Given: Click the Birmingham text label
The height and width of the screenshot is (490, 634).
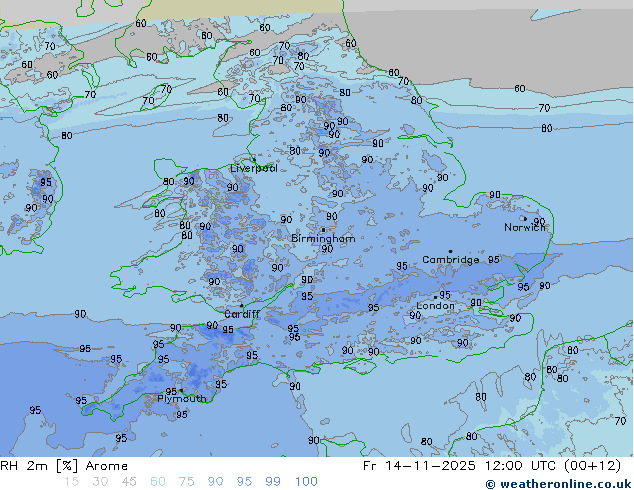Looking at the screenshot, I should pyautogui.click(x=323, y=239).
